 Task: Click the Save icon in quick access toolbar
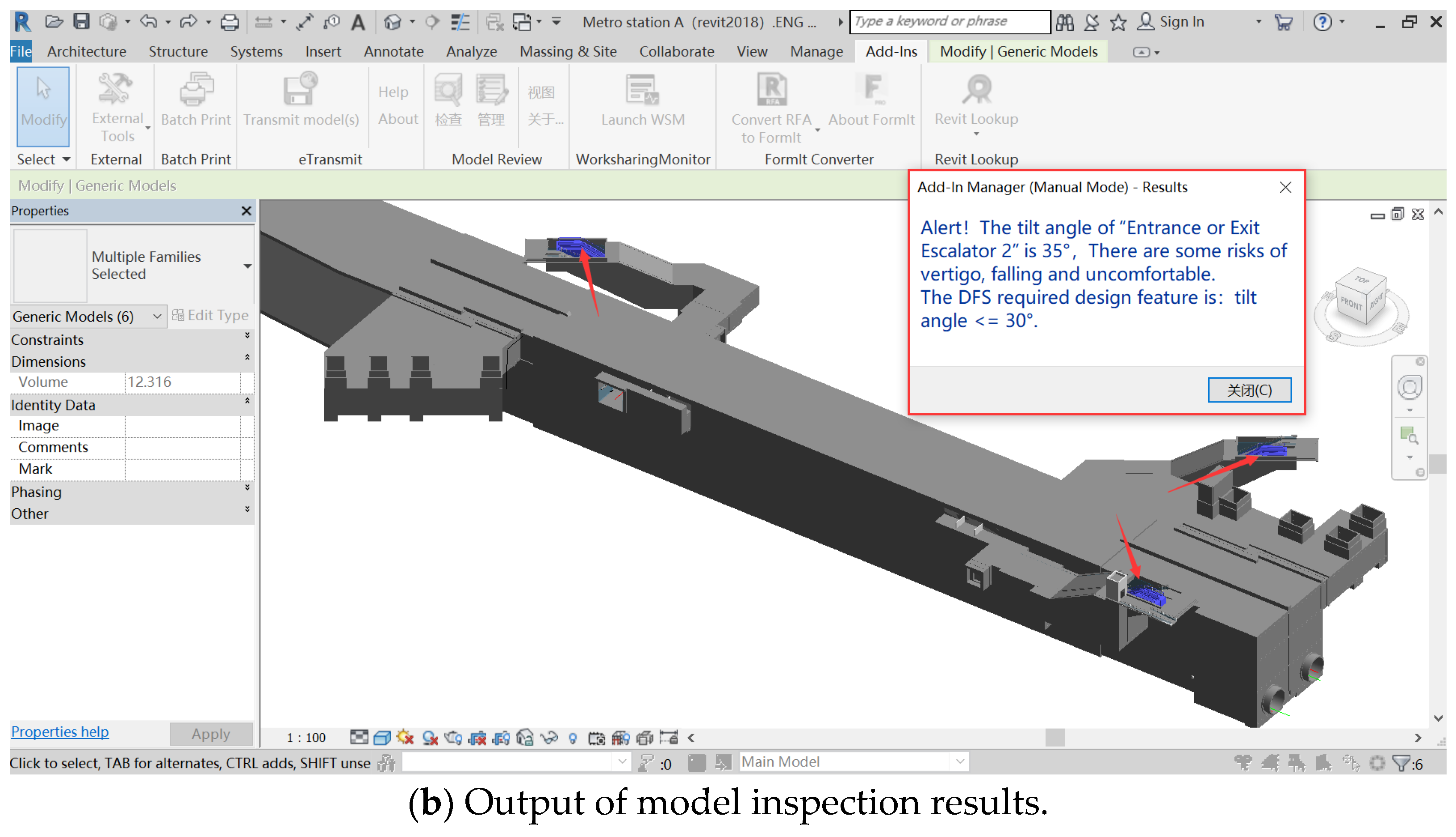tap(81, 22)
